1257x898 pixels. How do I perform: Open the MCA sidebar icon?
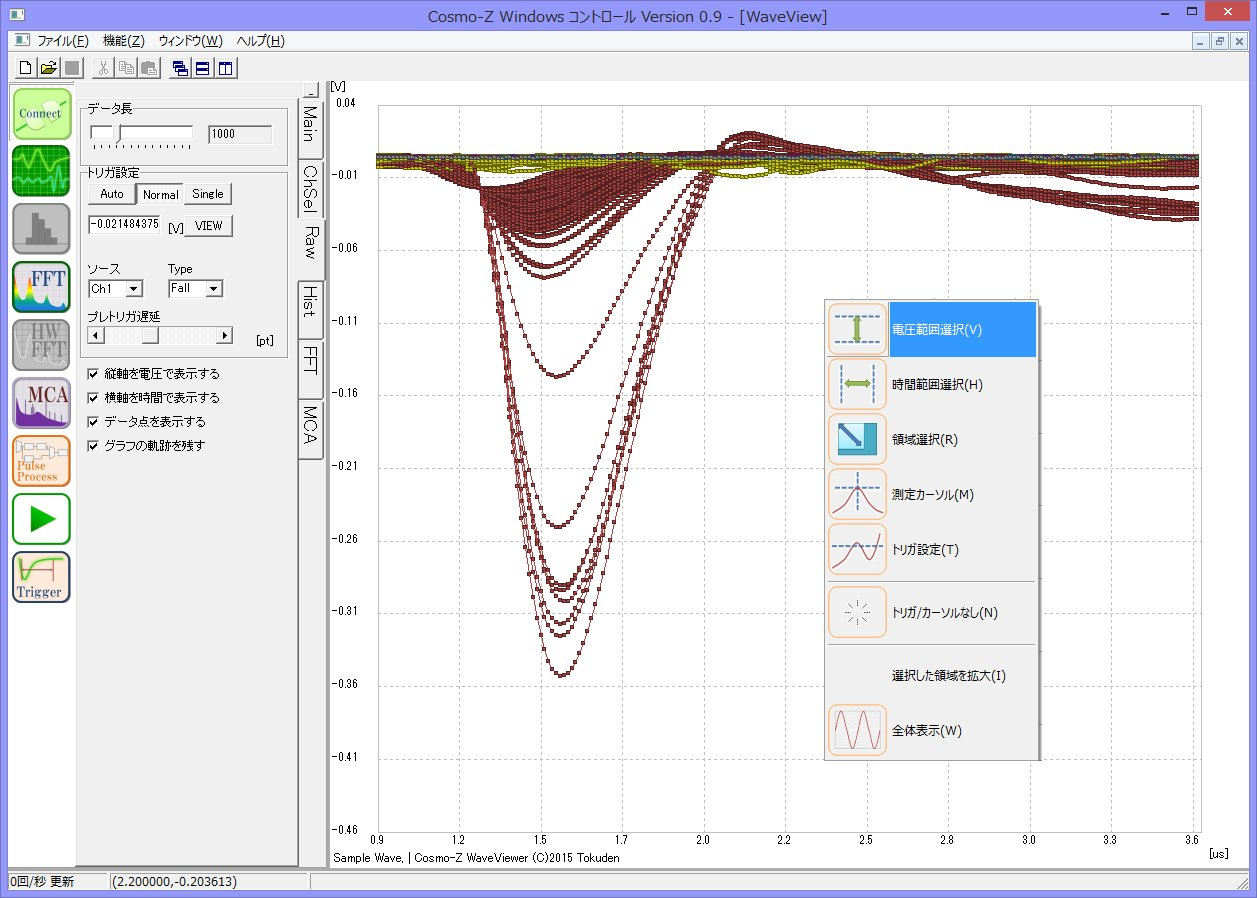coord(41,403)
